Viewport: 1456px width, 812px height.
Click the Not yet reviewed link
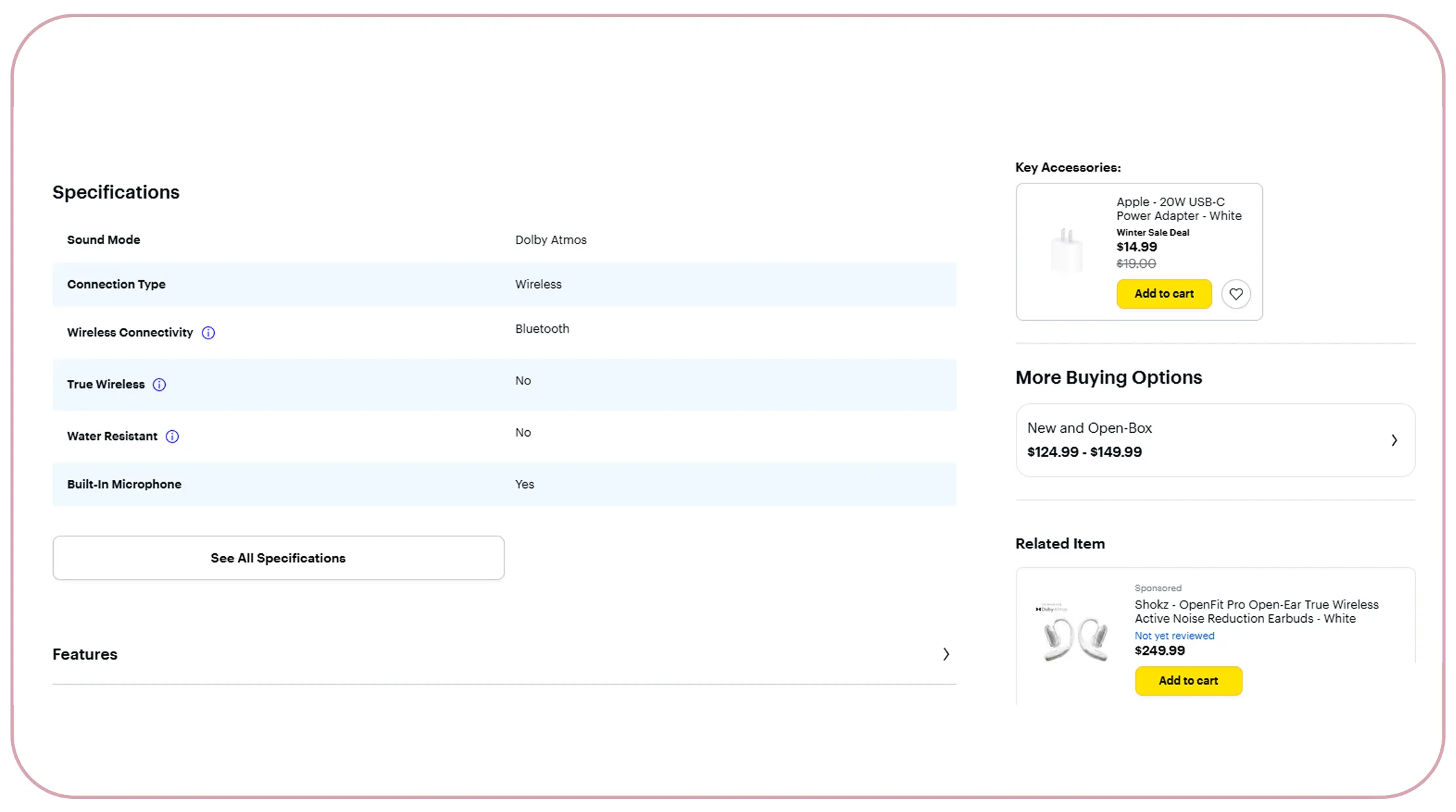[x=1174, y=636]
